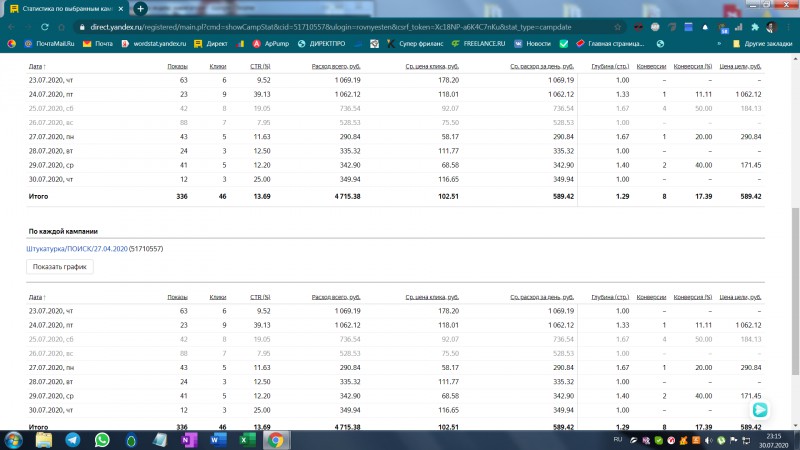Click the teal play-arrow floating widget
800x450 pixels.
click(x=760, y=410)
